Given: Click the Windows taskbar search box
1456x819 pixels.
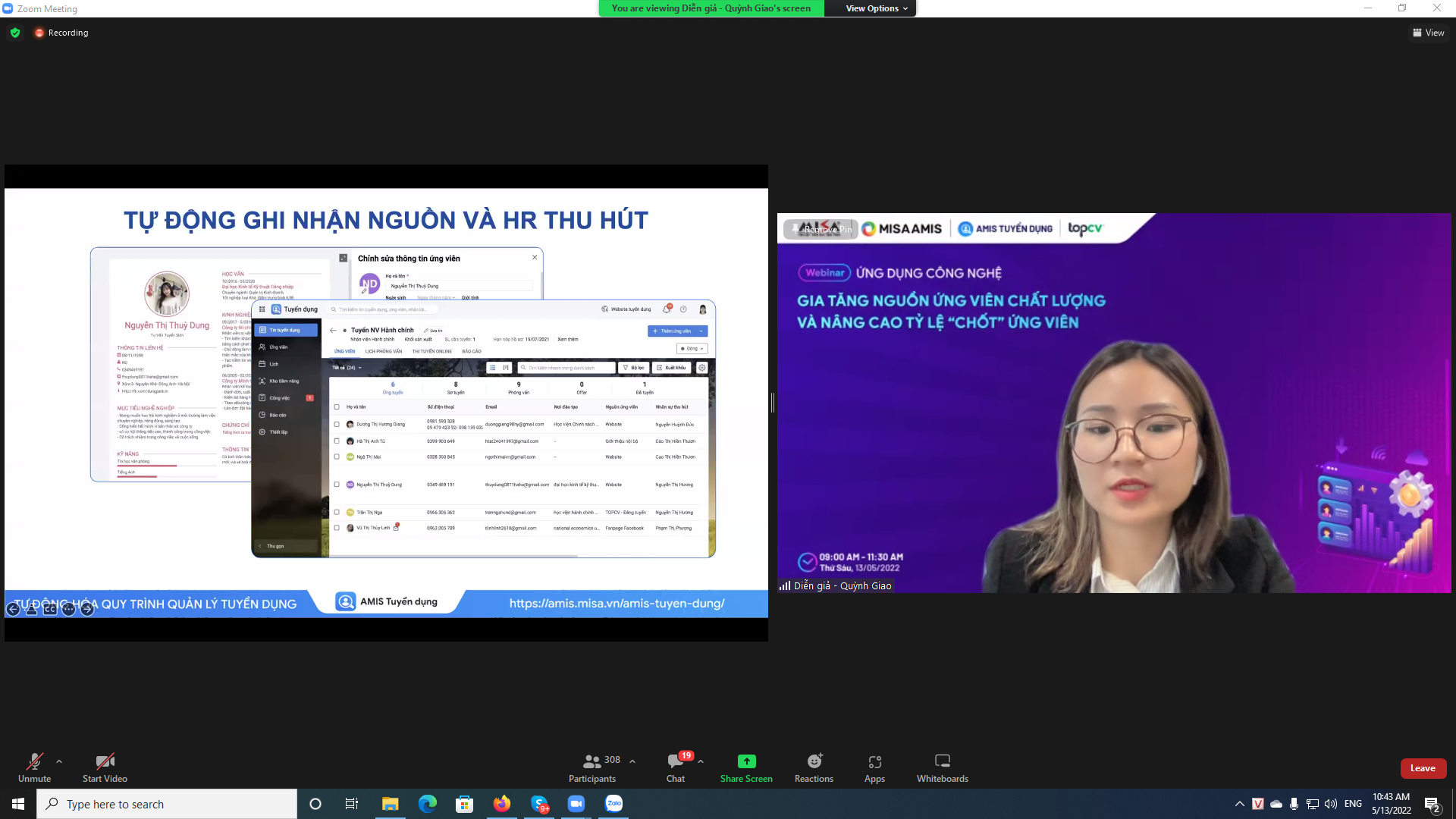Looking at the screenshot, I should coord(167,804).
